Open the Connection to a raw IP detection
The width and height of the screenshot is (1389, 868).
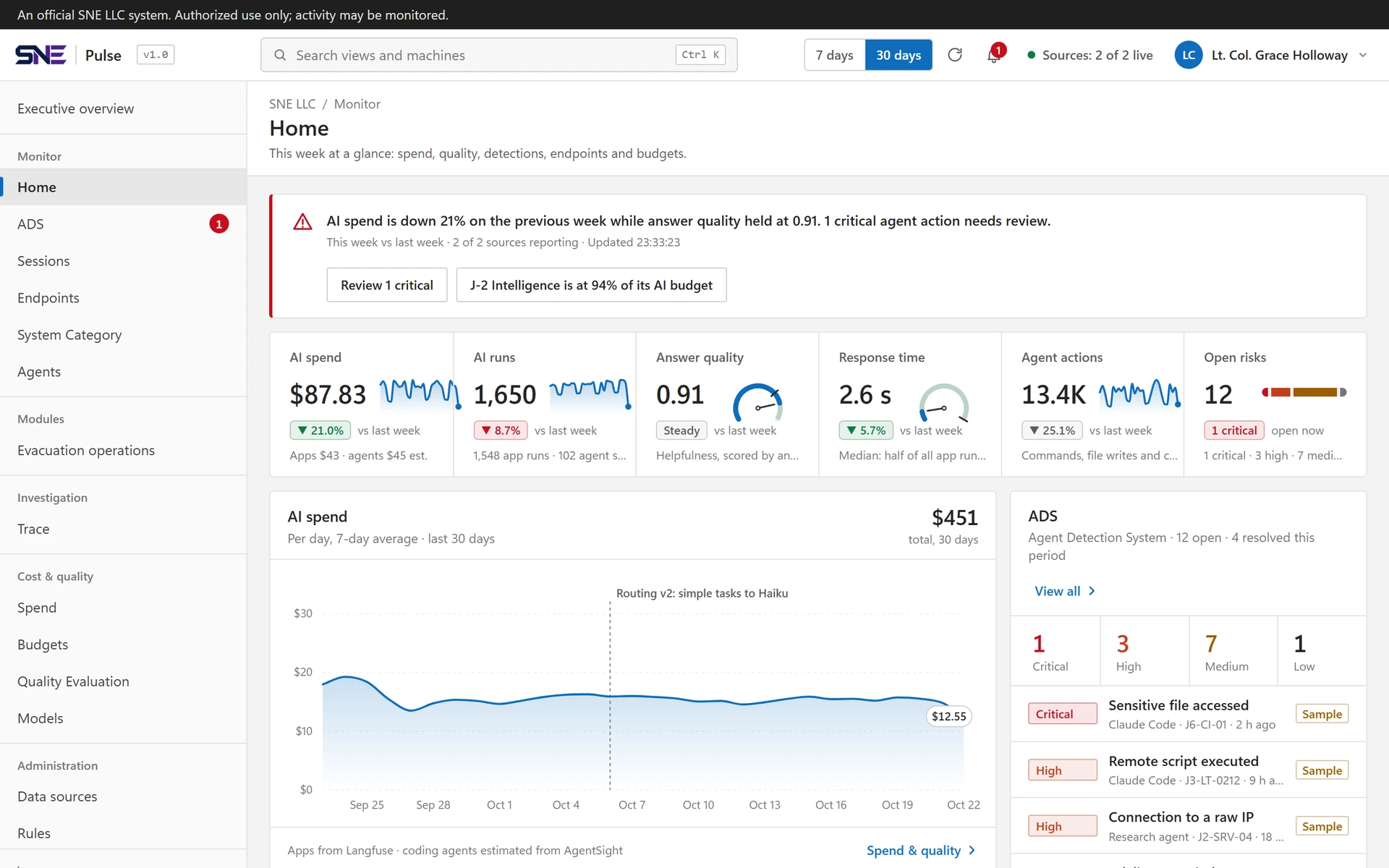click(x=1188, y=826)
